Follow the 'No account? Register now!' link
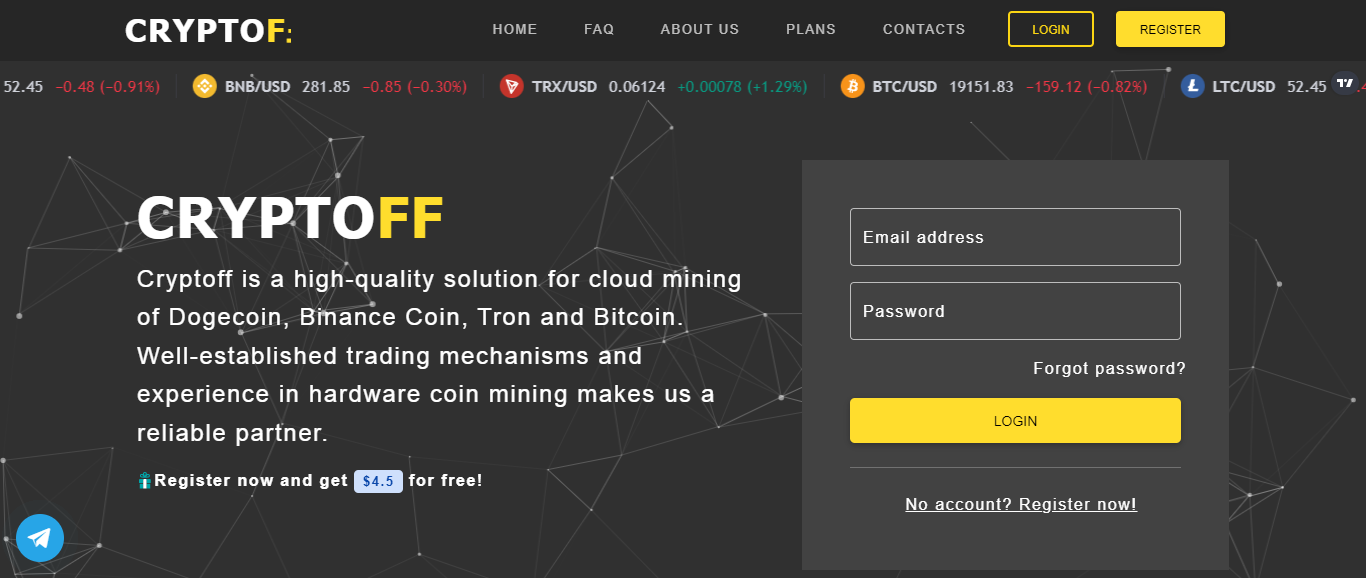Viewport: 1366px width, 578px height. (x=1021, y=504)
